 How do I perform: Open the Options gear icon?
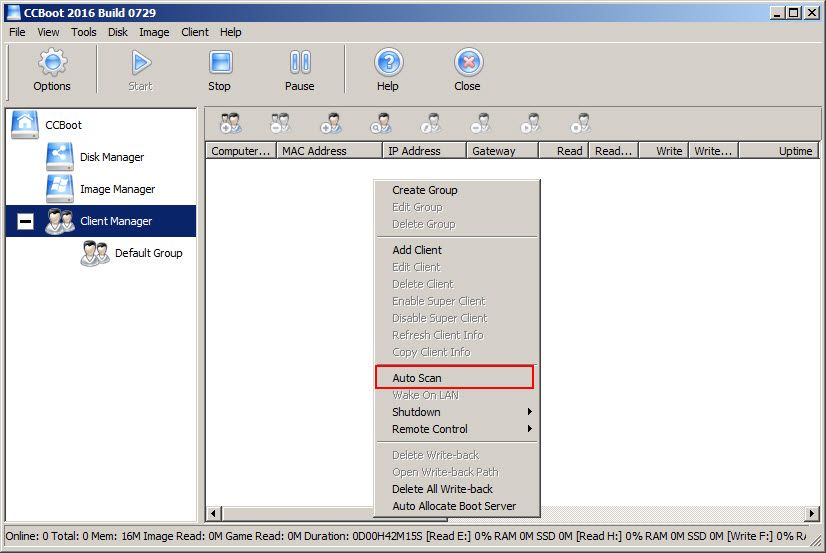pos(52,62)
